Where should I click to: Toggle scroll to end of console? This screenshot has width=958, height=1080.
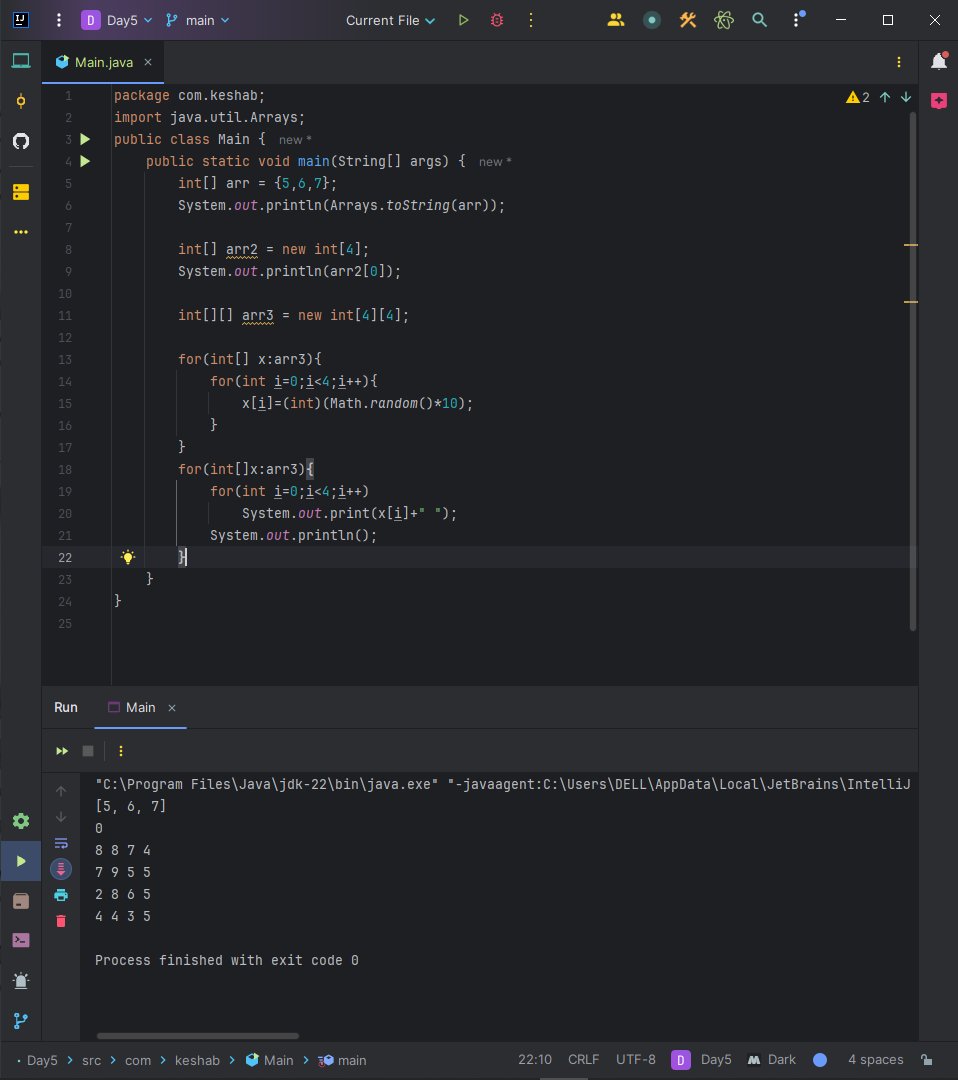pyautogui.click(x=61, y=869)
